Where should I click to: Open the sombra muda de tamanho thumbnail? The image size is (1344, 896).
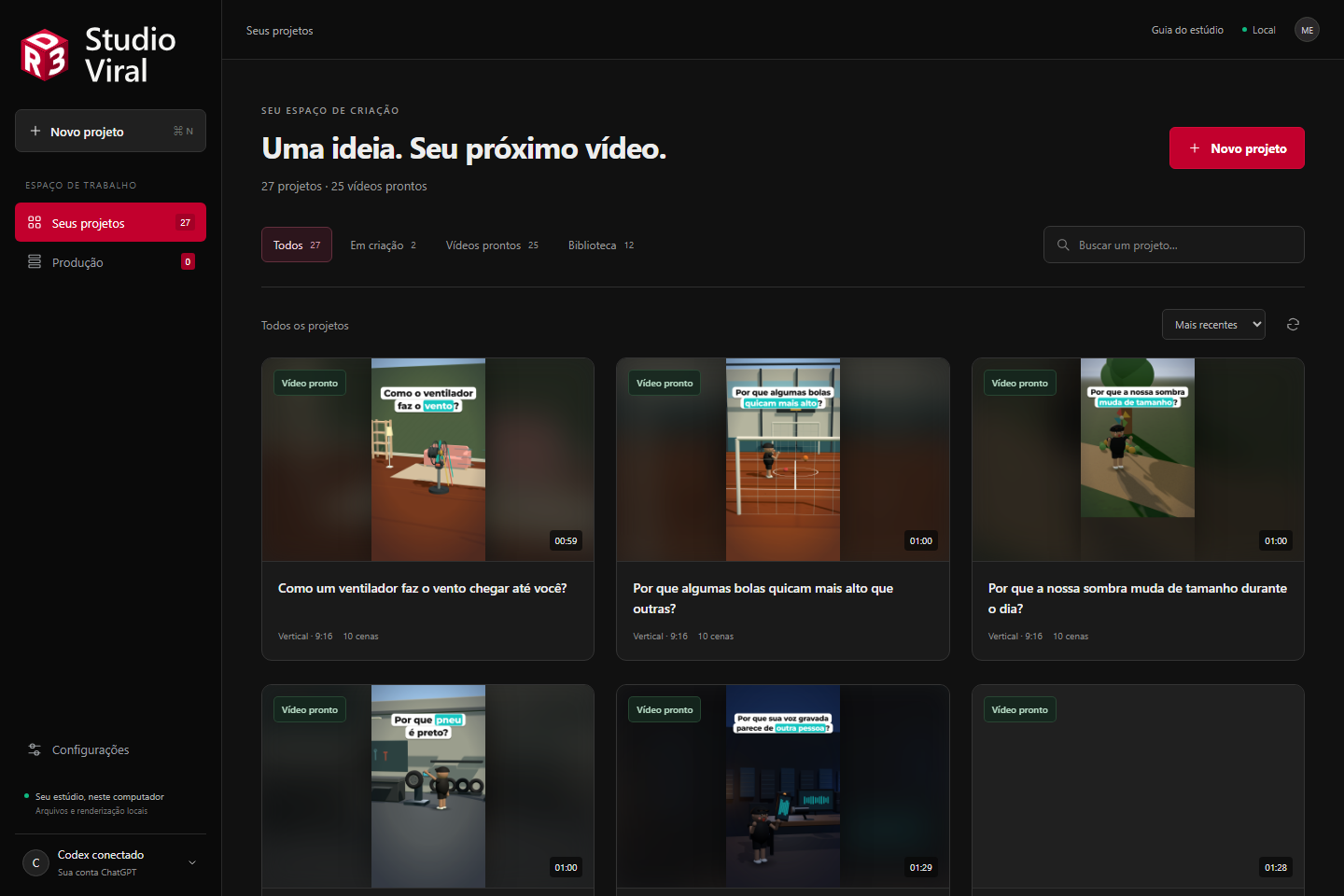[1138, 459]
